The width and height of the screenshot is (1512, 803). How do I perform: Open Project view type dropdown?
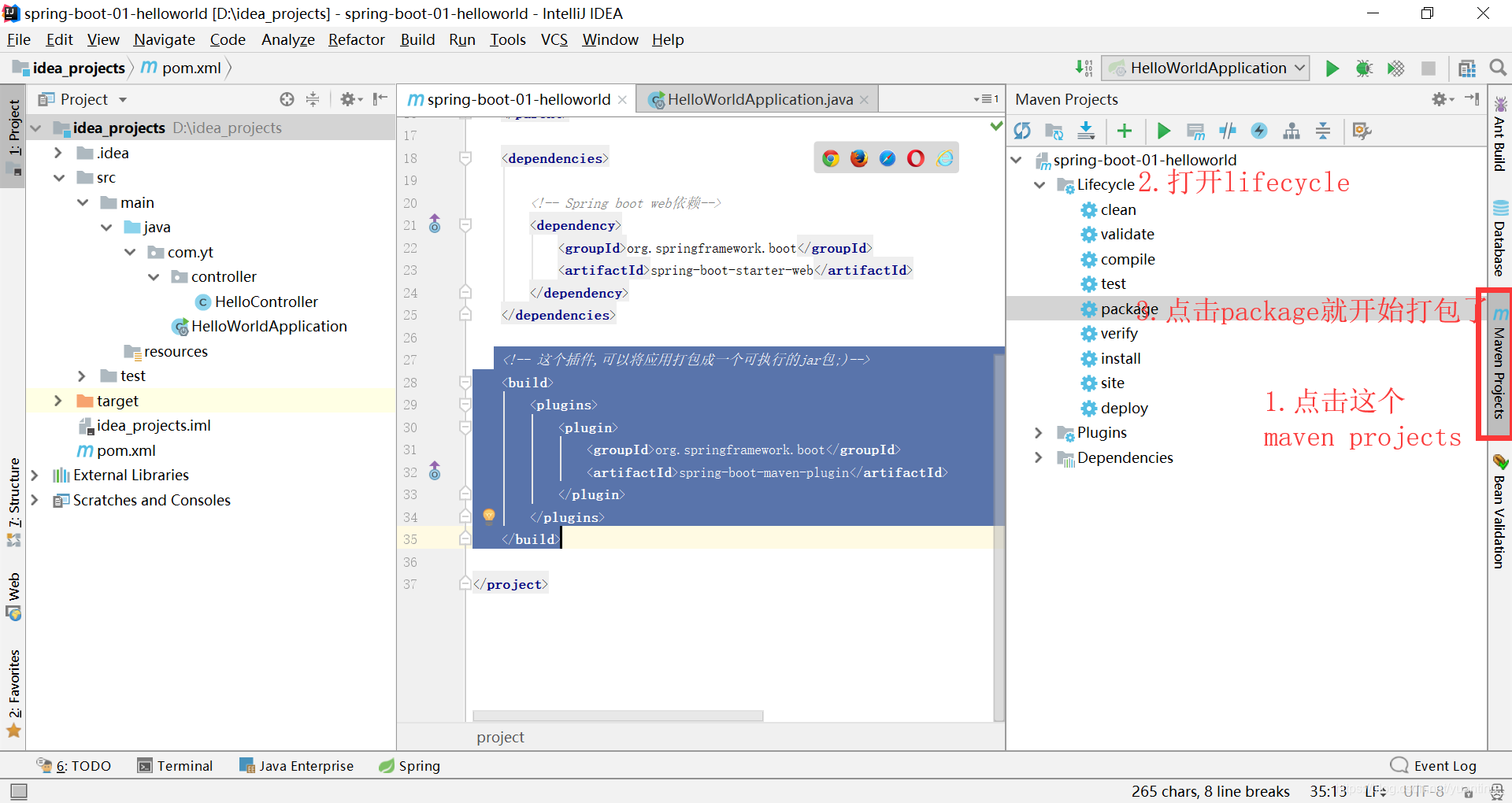[x=123, y=100]
